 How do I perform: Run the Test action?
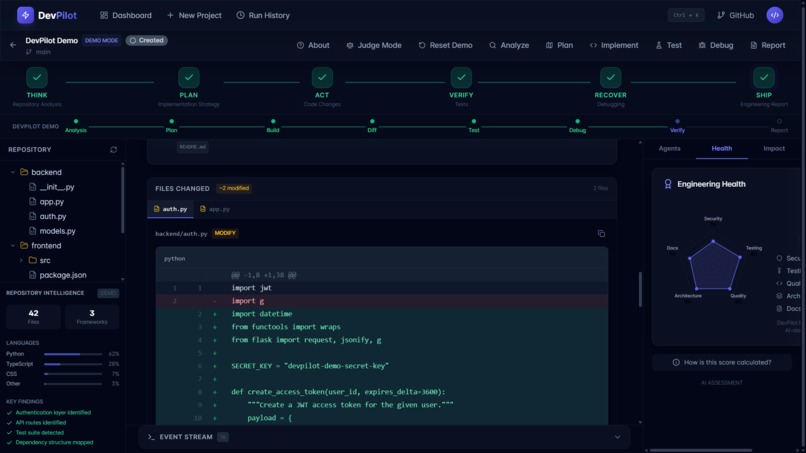pyautogui.click(x=669, y=45)
